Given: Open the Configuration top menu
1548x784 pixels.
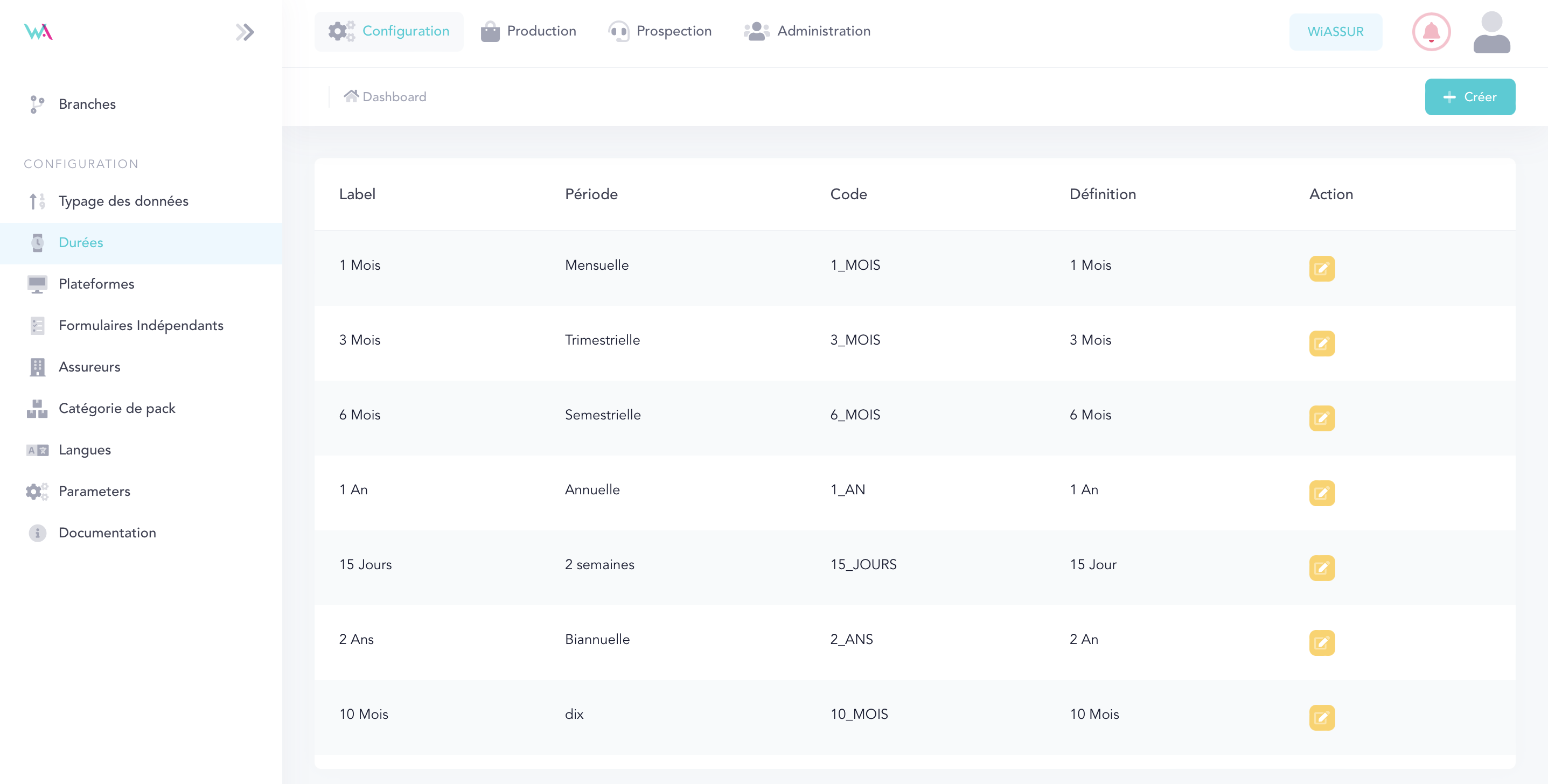Looking at the screenshot, I should [x=389, y=31].
